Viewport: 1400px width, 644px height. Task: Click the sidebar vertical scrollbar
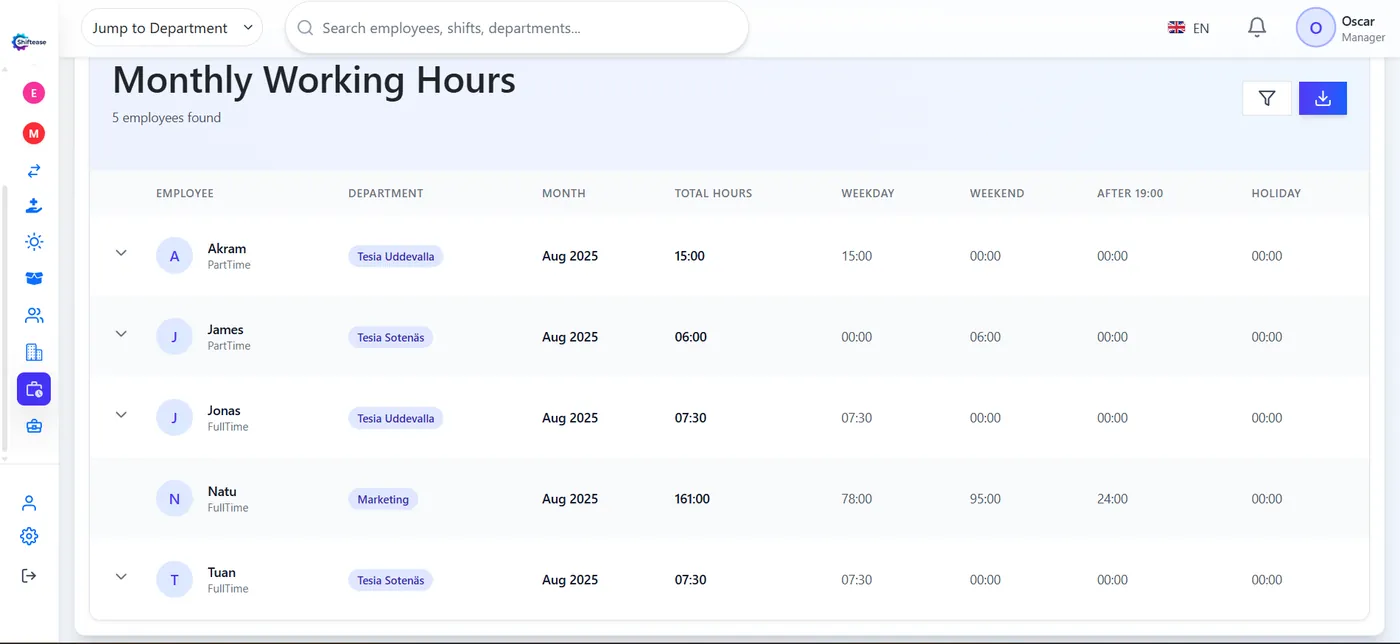tap(4, 318)
